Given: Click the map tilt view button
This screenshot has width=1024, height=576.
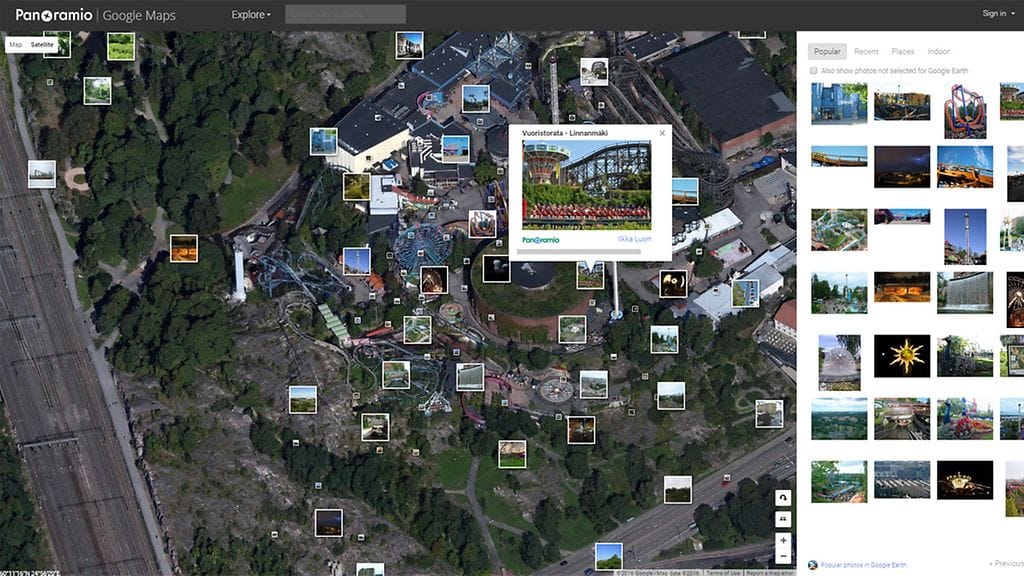Looking at the screenshot, I should point(783,518).
